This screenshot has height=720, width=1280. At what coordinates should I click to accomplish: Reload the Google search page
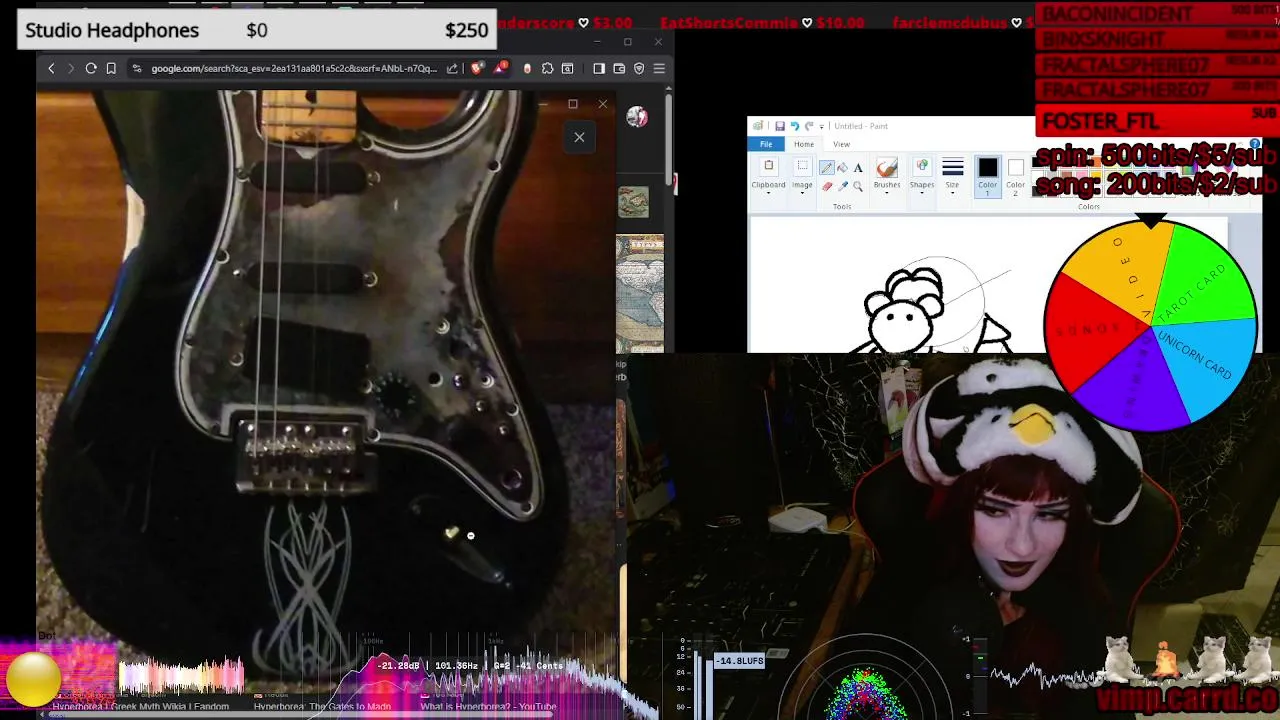click(91, 68)
